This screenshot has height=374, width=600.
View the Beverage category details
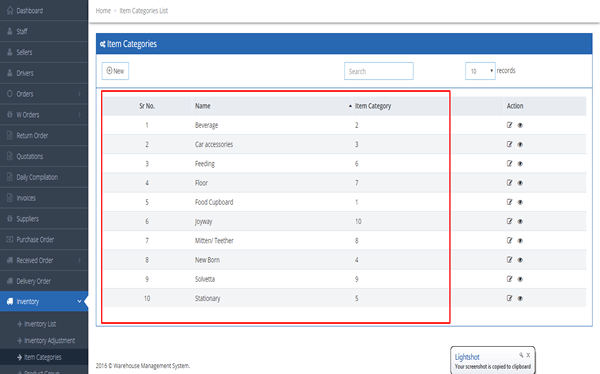[x=520, y=125]
